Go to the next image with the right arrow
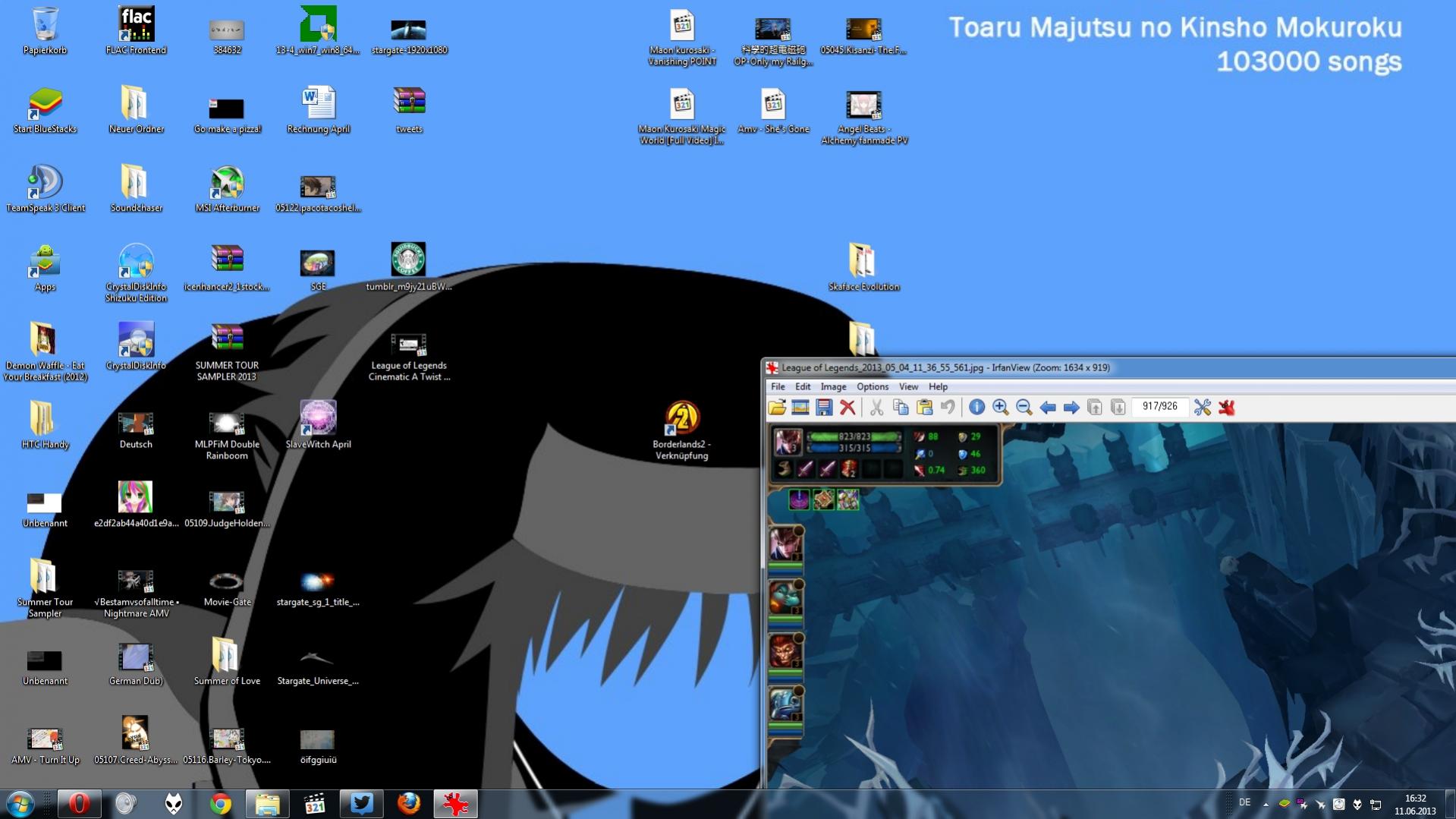Image resolution: width=1456 pixels, height=819 pixels. [x=1071, y=408]
